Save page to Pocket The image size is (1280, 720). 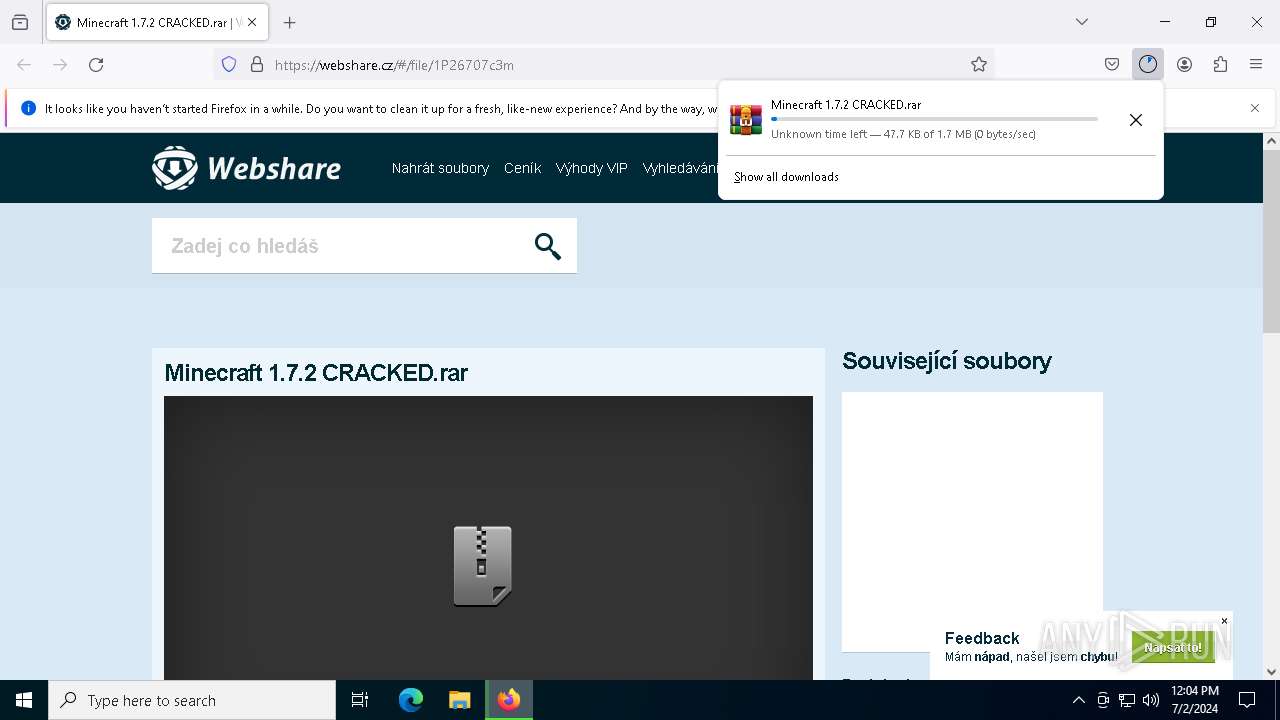click(x=1112, y=64)
